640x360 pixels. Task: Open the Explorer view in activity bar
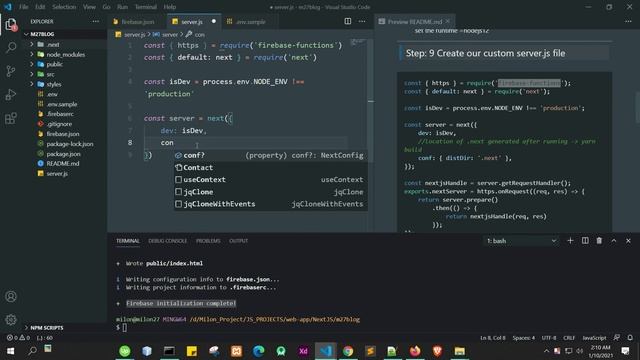click(x=11, y=24)
